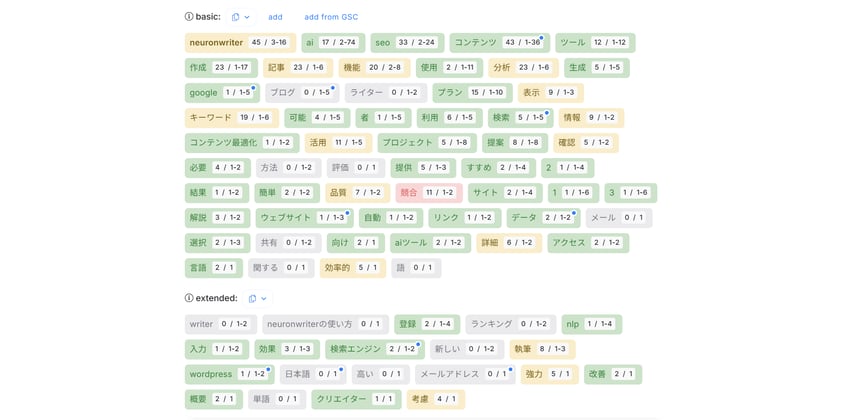The height and width of the screenshot is (420, 844).
Task: Click the 活用 keyword chip
Action: coord(338,143)
